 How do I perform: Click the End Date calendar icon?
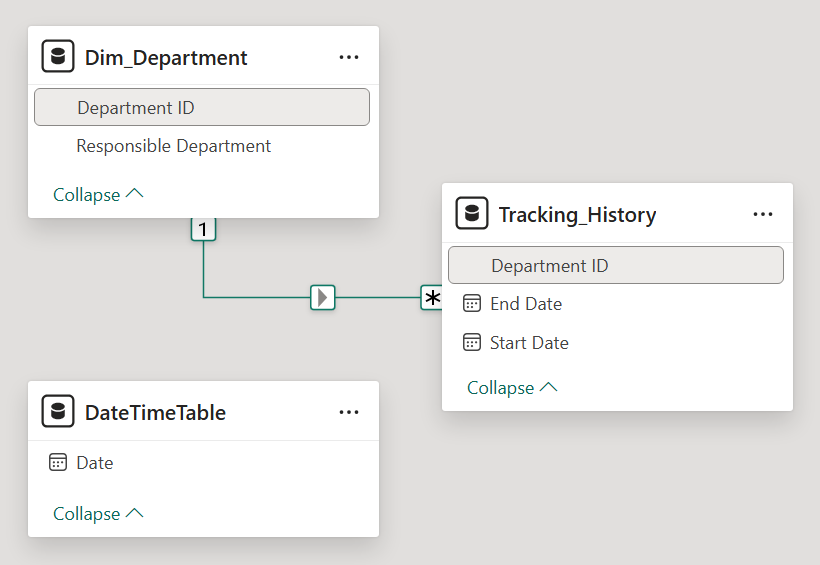click(472, 303)
